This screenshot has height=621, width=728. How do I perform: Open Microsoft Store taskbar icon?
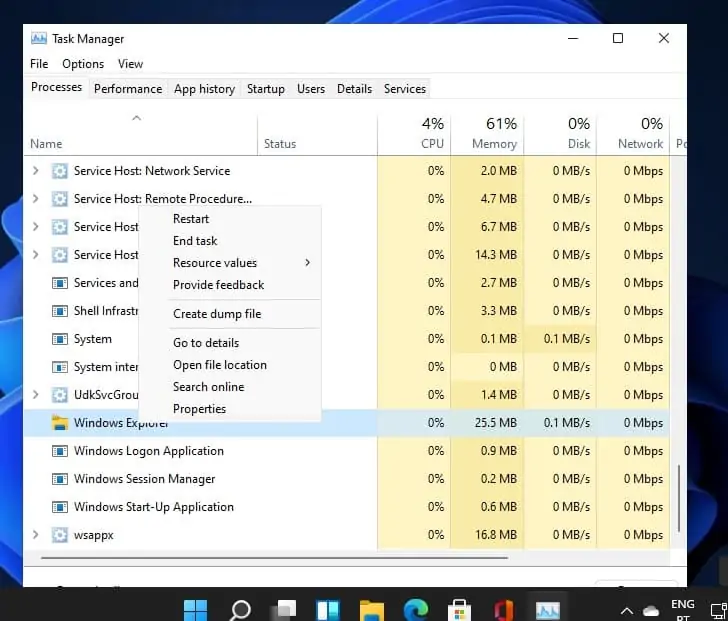point(459,609)
